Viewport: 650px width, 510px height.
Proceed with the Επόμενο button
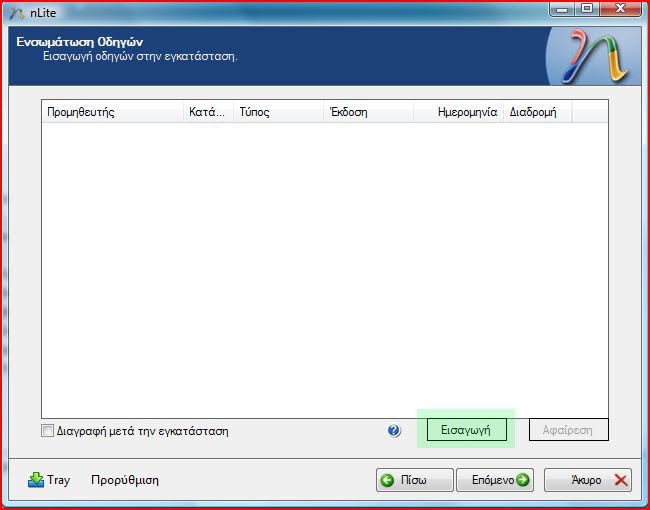coord(495,480)
